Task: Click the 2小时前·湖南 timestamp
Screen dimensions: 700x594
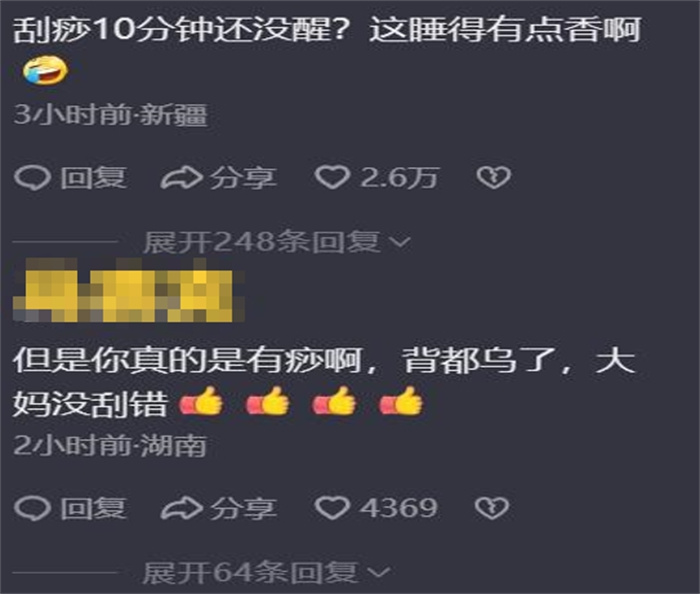Action: (110, 445)
